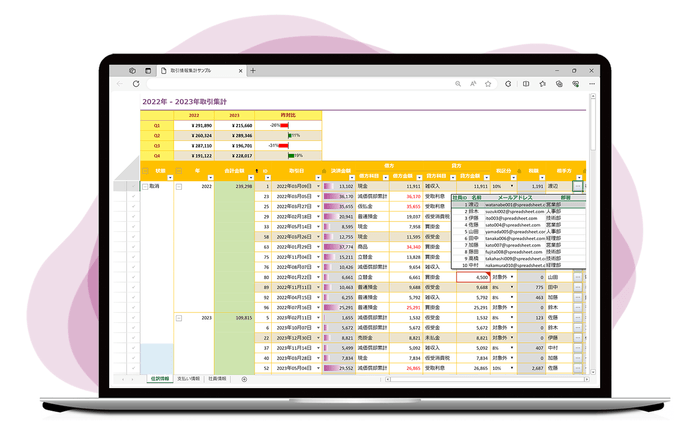This screenshot has height=429, width=700.
Task: Open tax category dropdown in ID 80 row
Action: tap(512, 277)
